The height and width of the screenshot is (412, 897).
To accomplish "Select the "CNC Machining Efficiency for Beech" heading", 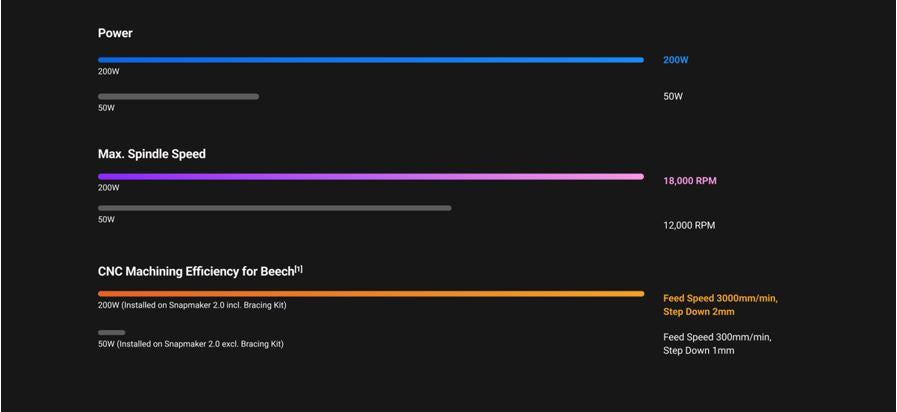I will click(x=195, y=271).
